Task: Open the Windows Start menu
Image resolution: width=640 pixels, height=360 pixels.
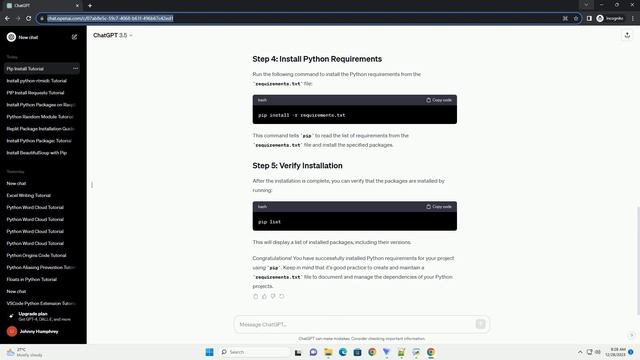Action: [x=209, y=352]
